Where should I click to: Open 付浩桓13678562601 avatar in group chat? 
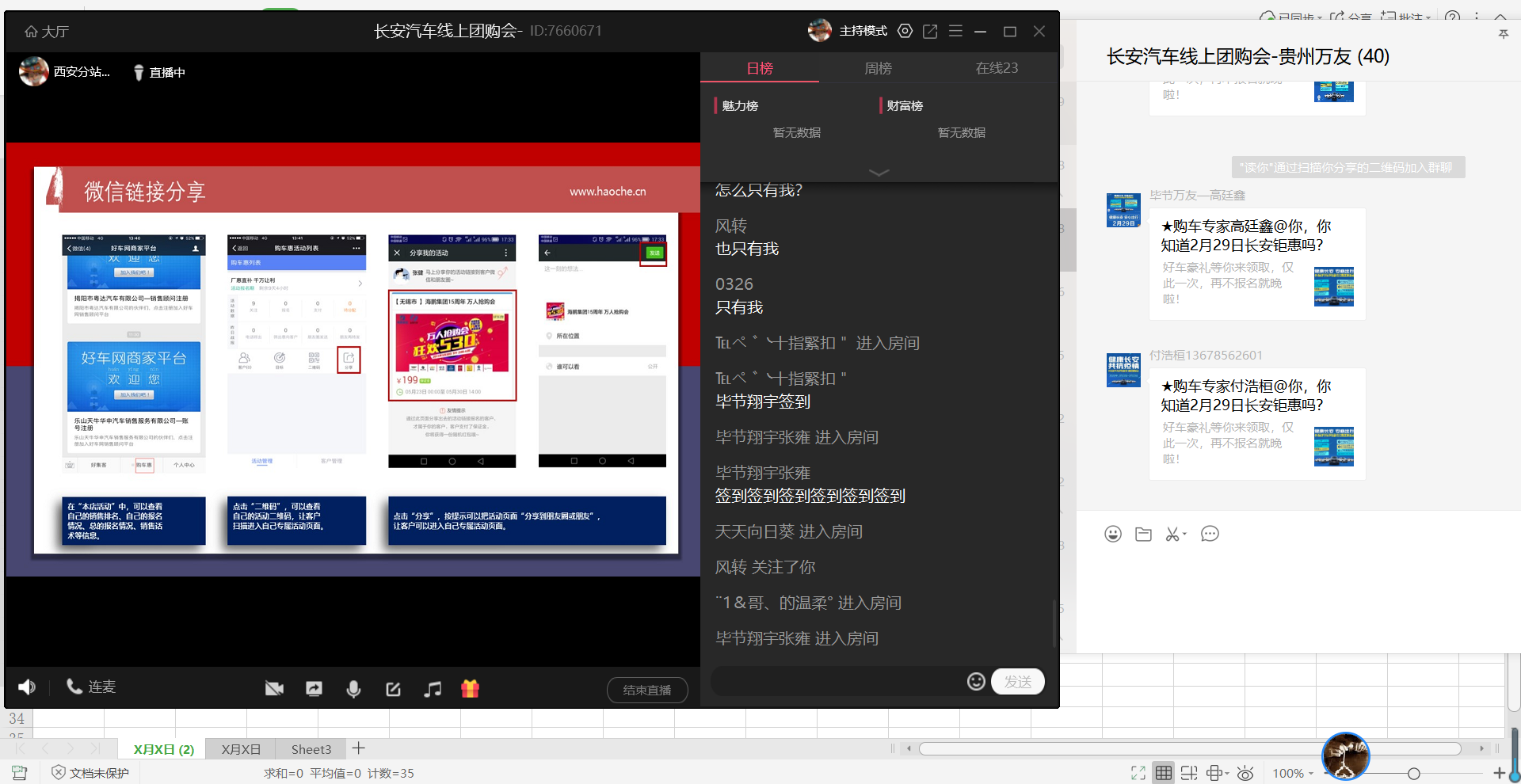(x=1123, y=370)
